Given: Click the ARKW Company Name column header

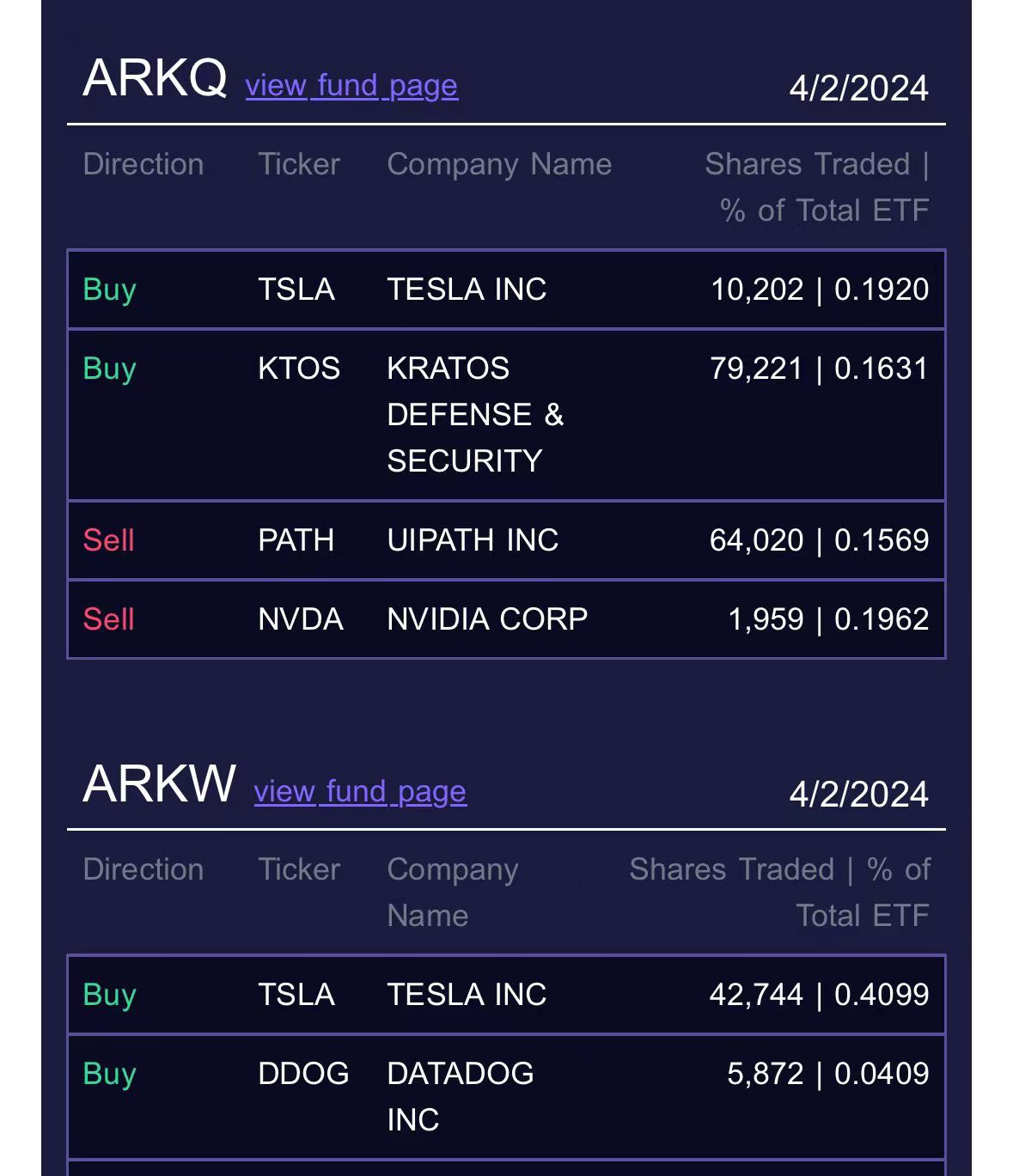Looking at the screenshot, I should (453, 893).
